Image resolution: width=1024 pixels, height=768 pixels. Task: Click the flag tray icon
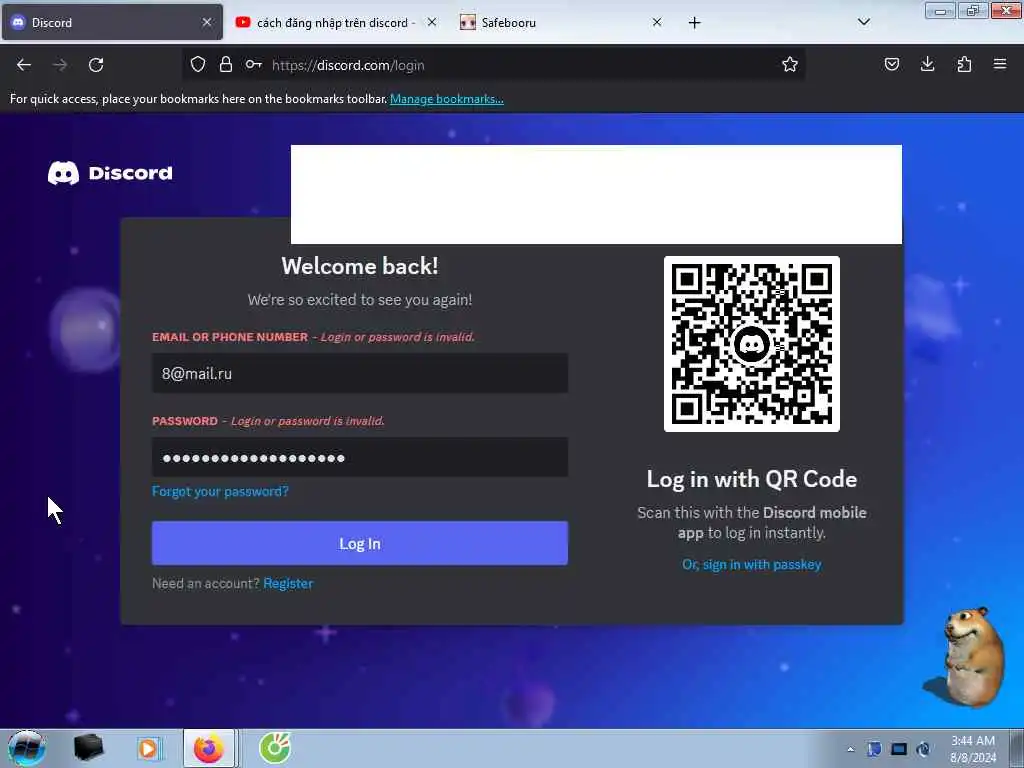pyautogui.click(x=874, y=749)
